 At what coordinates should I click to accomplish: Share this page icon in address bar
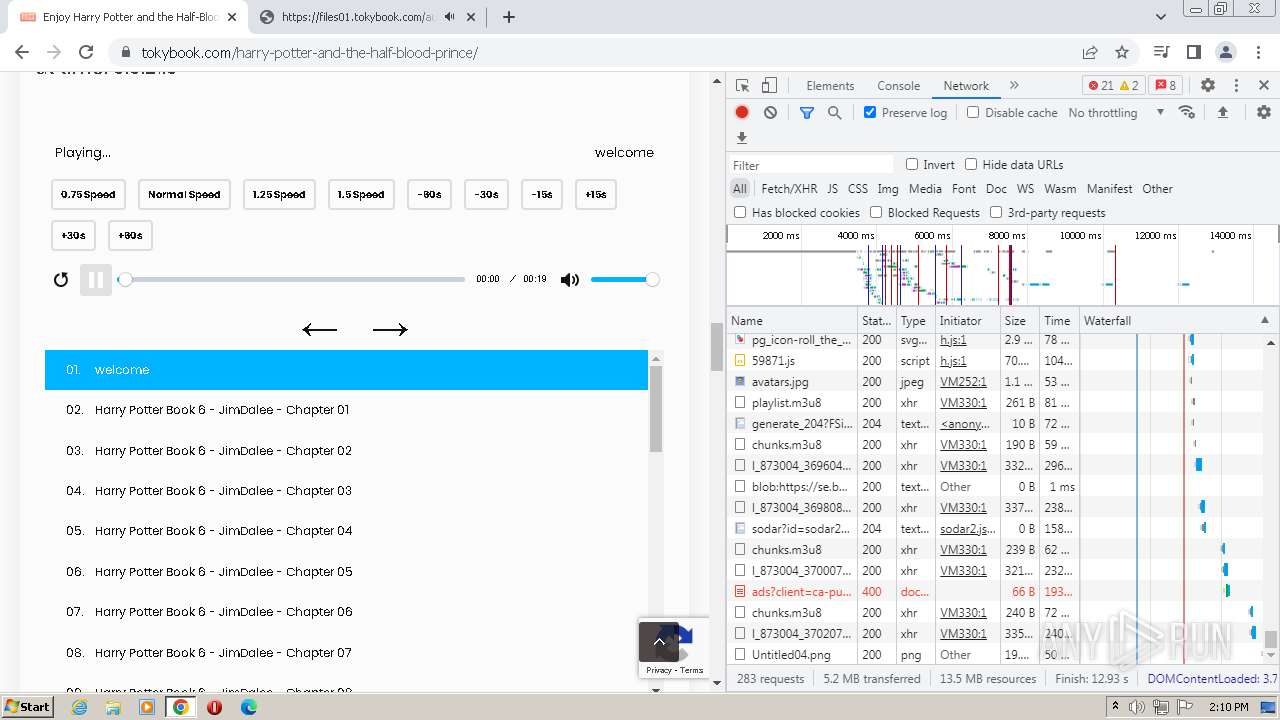click(x=1090, y=52)
